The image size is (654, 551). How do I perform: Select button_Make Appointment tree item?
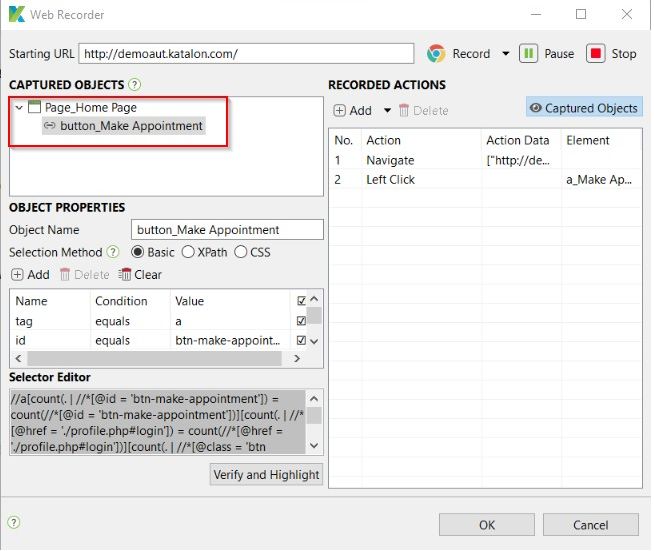click(x=123, y=126)
